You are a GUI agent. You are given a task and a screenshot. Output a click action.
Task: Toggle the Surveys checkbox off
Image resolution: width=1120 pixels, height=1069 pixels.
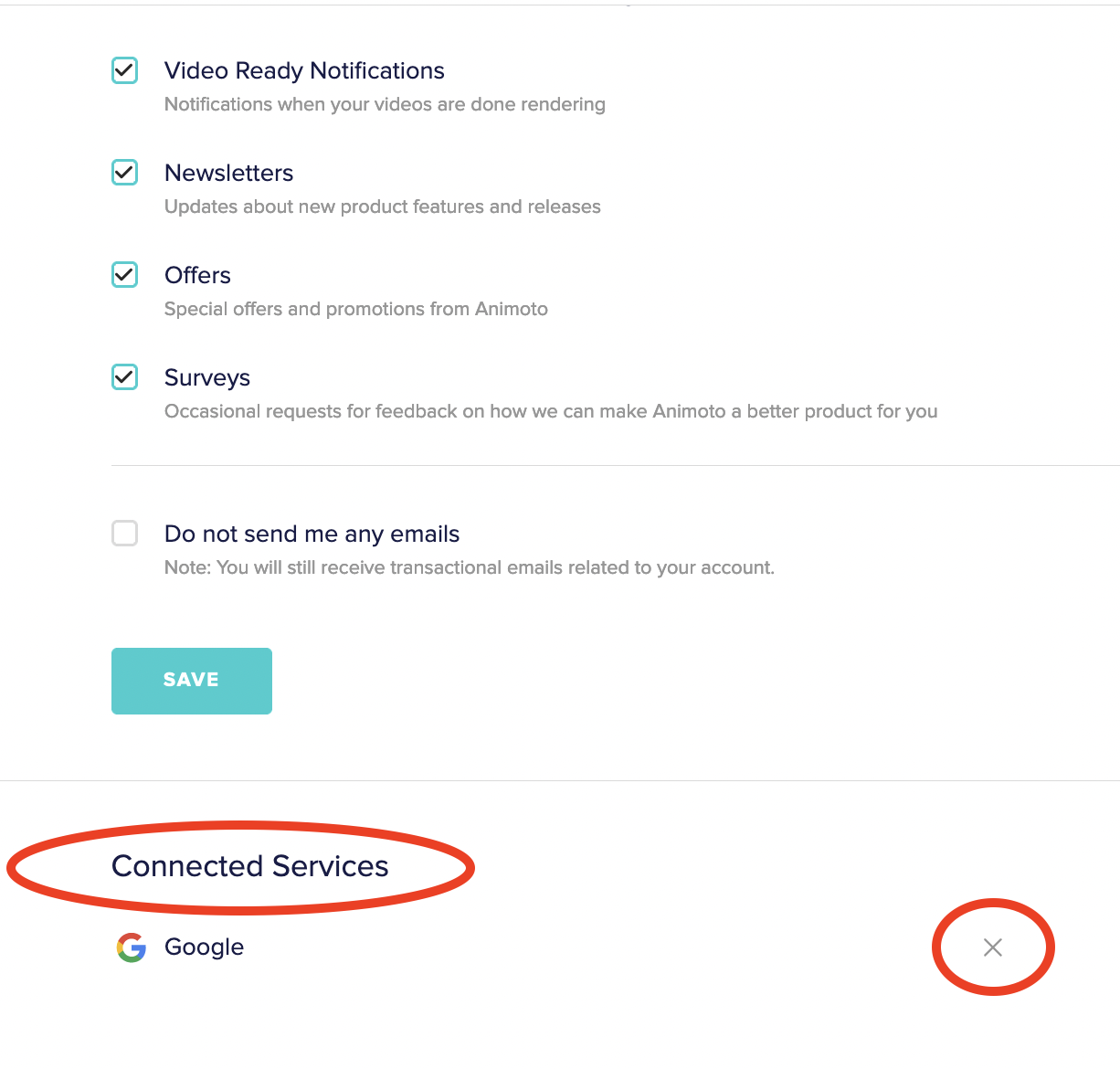point(124,377)
